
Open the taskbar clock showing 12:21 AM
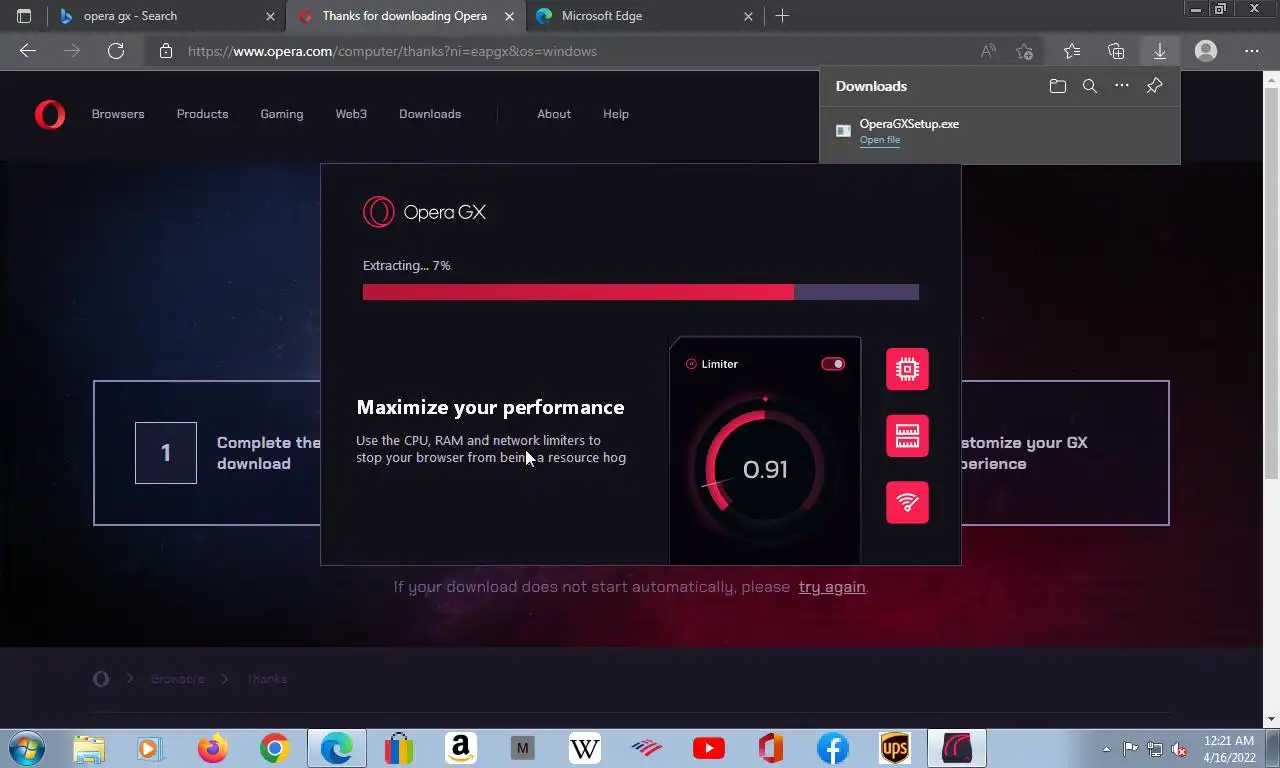(1229, 749)
